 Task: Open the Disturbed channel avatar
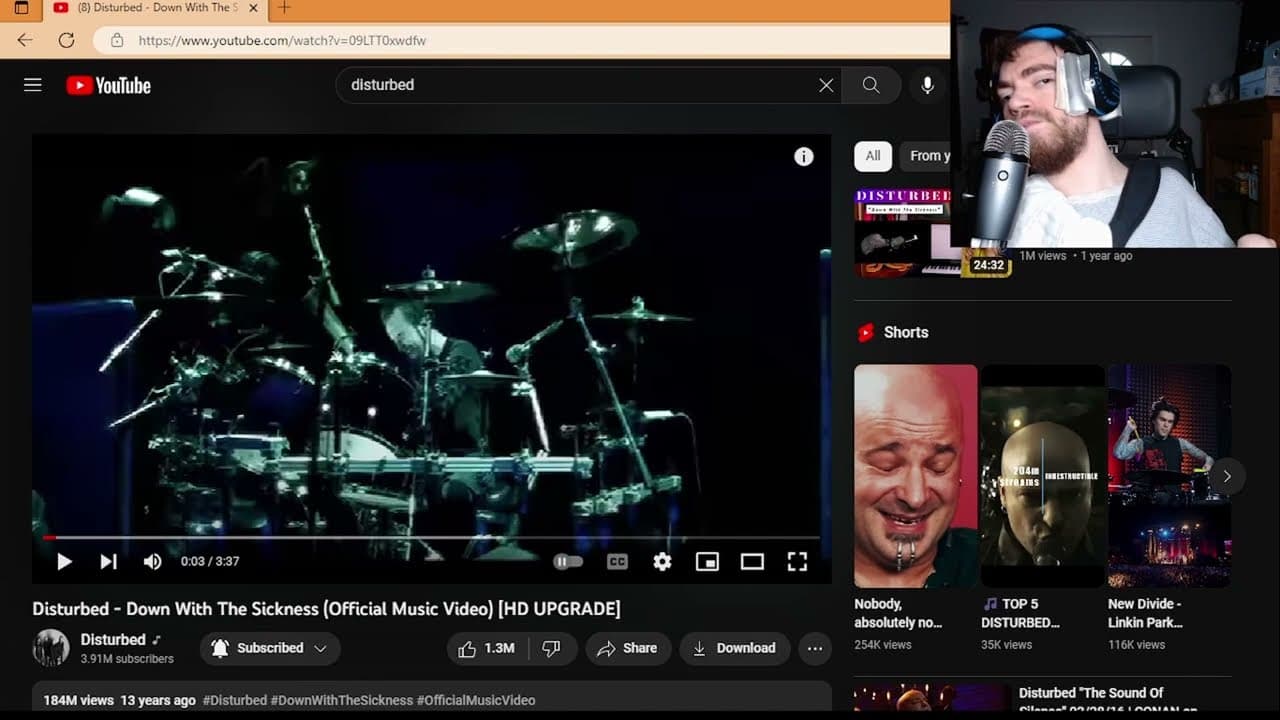pos(51,648)
